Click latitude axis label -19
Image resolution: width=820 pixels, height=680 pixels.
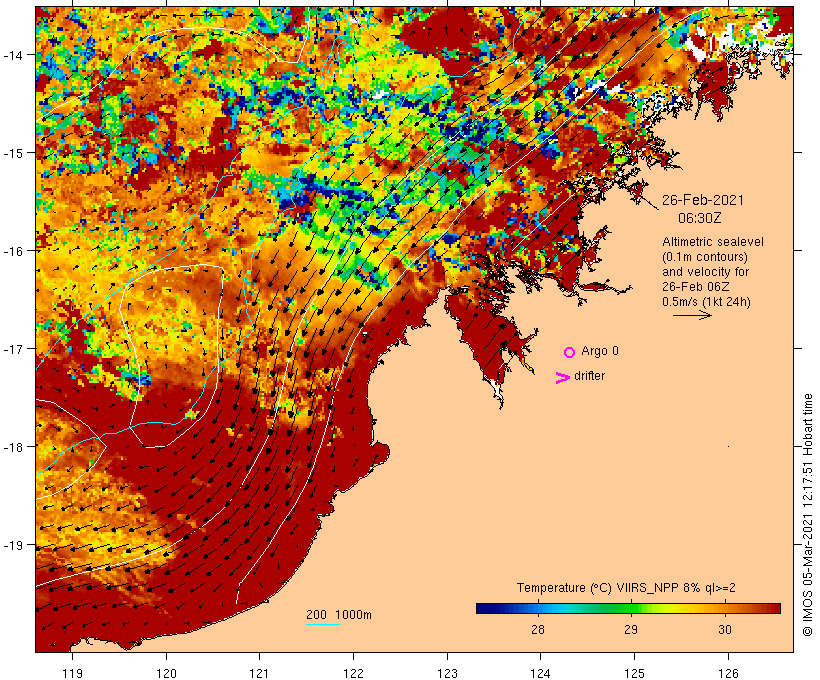pos(12,545)
